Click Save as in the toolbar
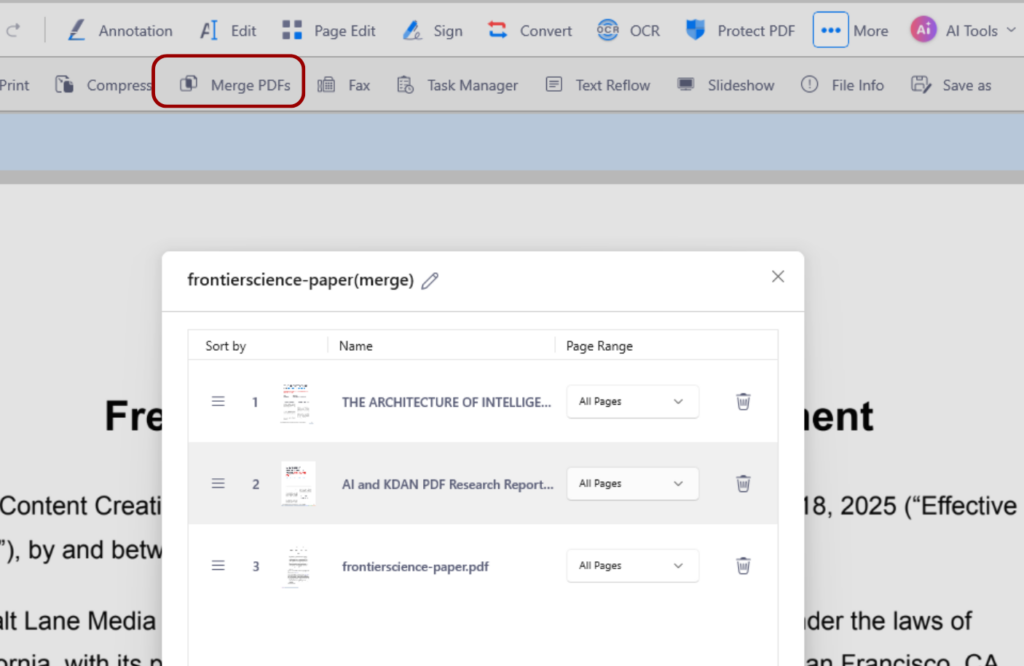 point(951,85)
